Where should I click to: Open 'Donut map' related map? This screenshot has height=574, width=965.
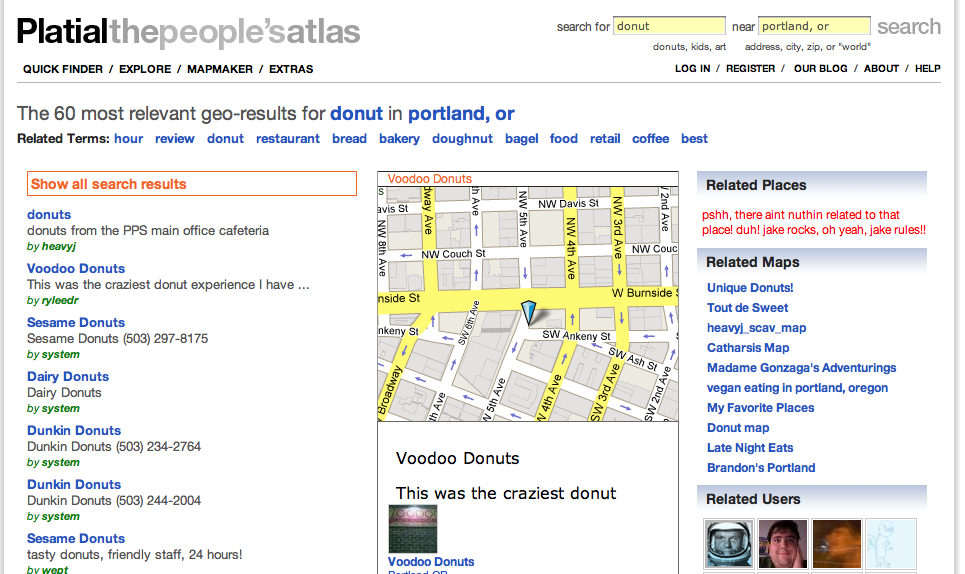[738, 428]
